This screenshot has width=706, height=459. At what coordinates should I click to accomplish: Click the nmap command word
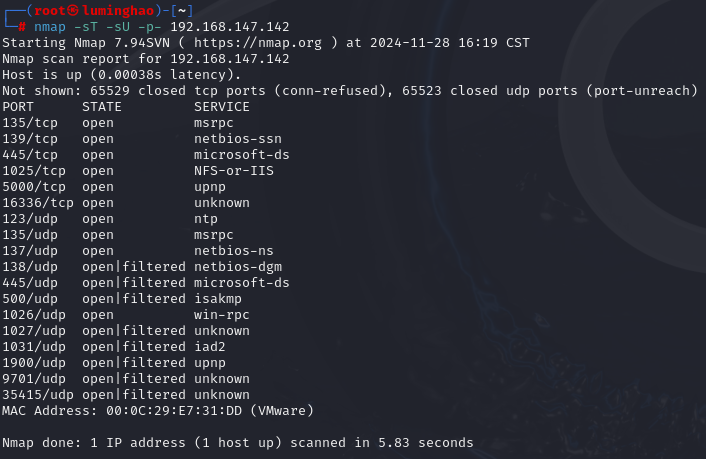coord(50,27)
